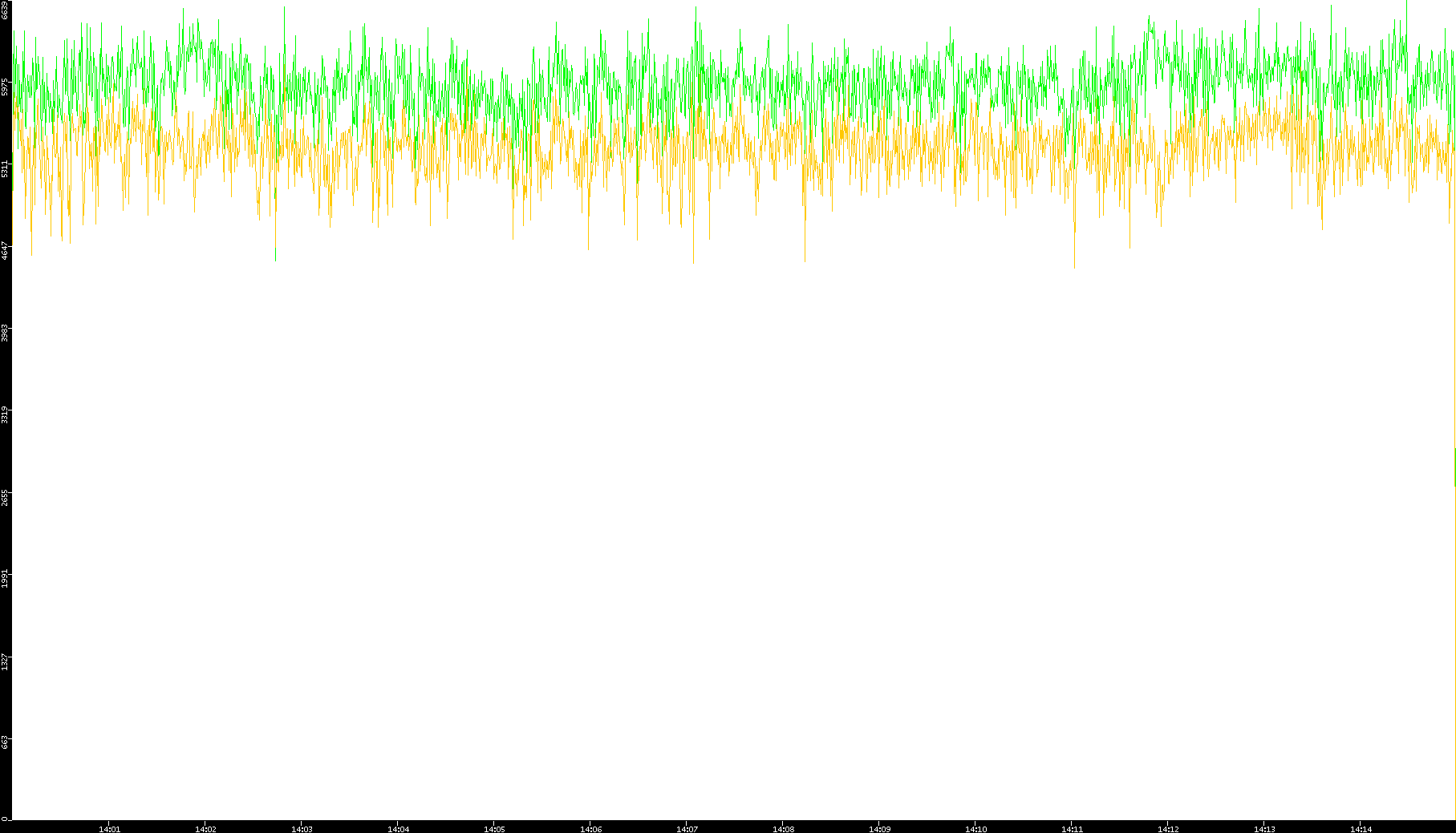Select the 14:06 timestamp label

pyautogui.click(x=590, y=829)
